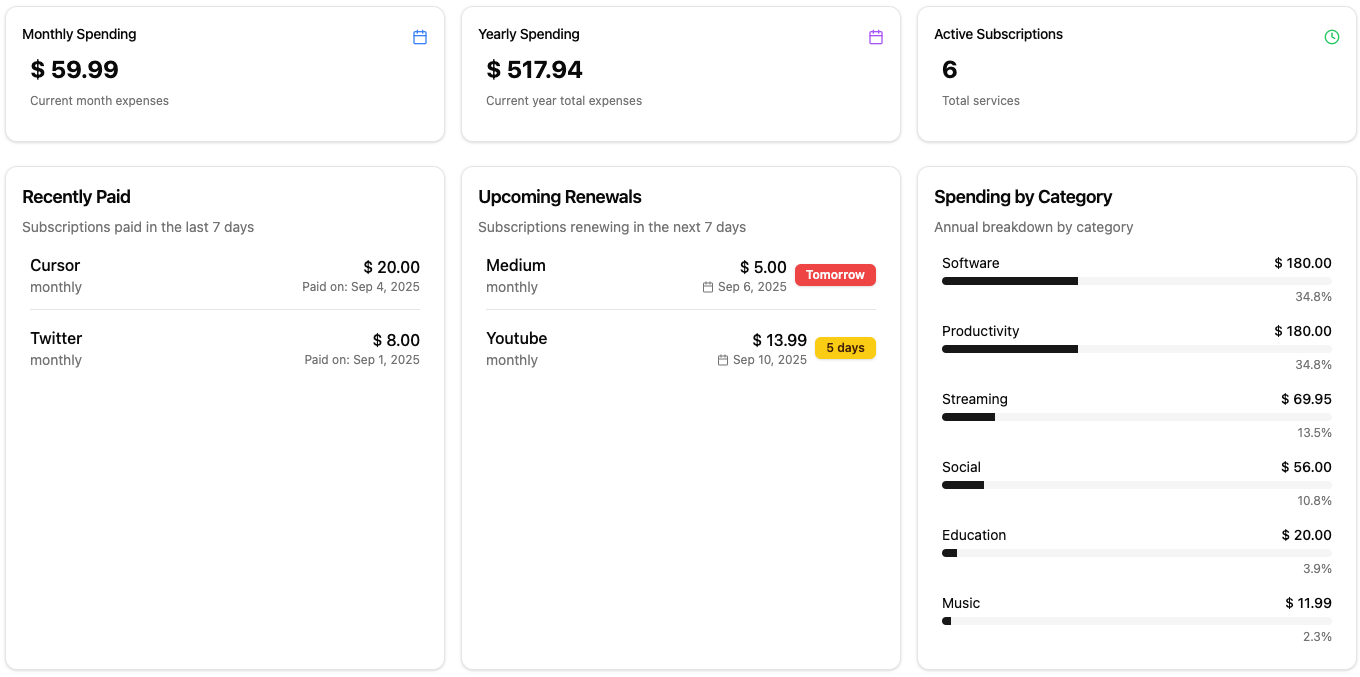Select the Medium subscription name
Screen dimensions: 1360x677
pyautogui.click(x=516, y=265)
